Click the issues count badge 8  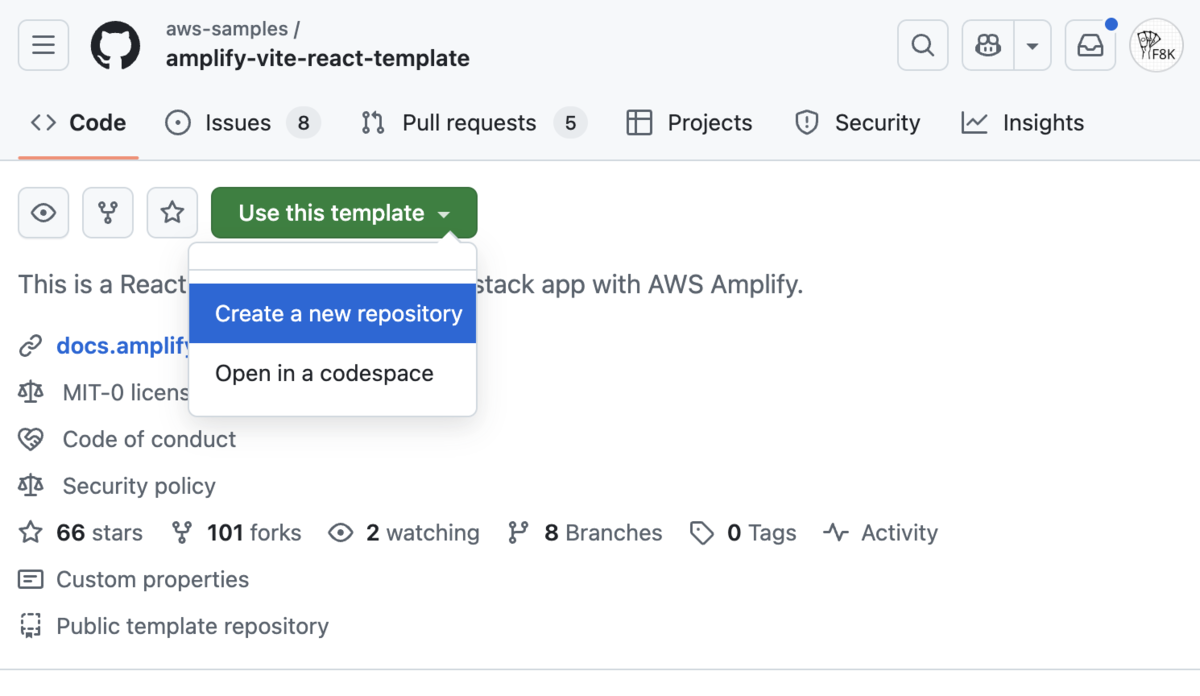click(x=303, y=123)
